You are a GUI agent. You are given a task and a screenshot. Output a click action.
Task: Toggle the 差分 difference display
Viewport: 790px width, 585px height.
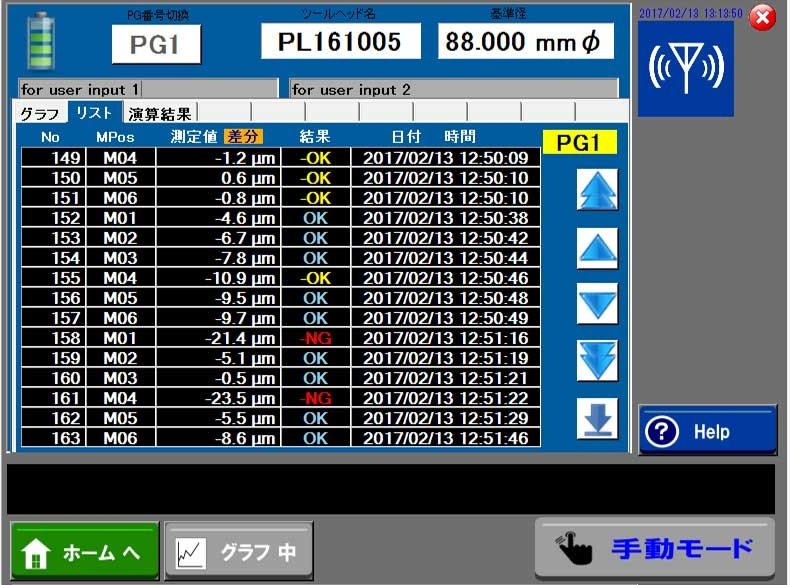point(243,136)
